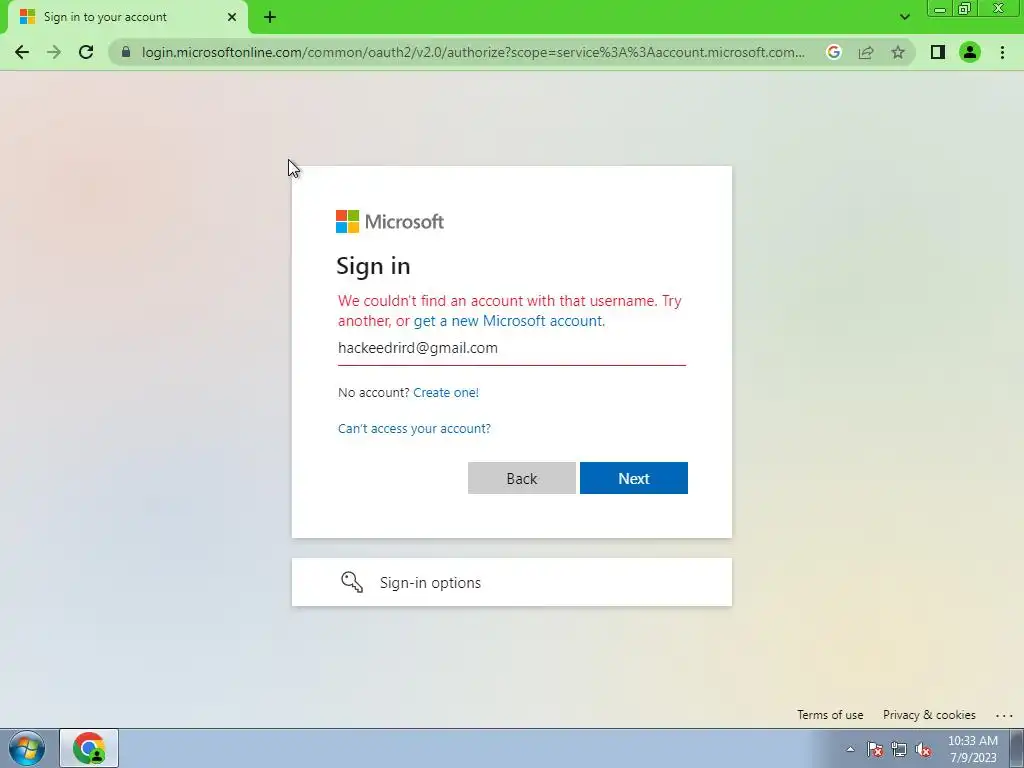Open Can't access your account? link
1024x768 pixels.
pos(414,428)
